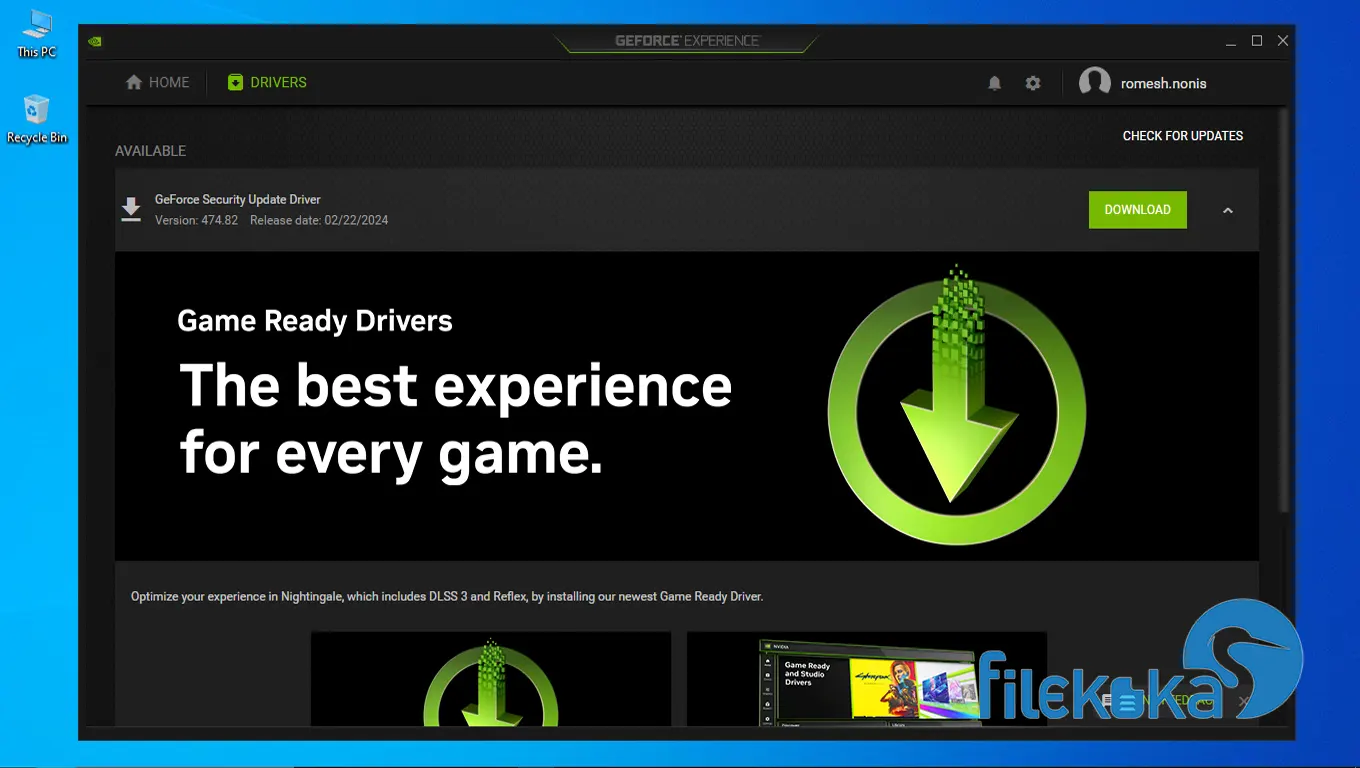Open settings gear icon
The width and height of the screenshot is (1360, 768).
coord(1033,84)
